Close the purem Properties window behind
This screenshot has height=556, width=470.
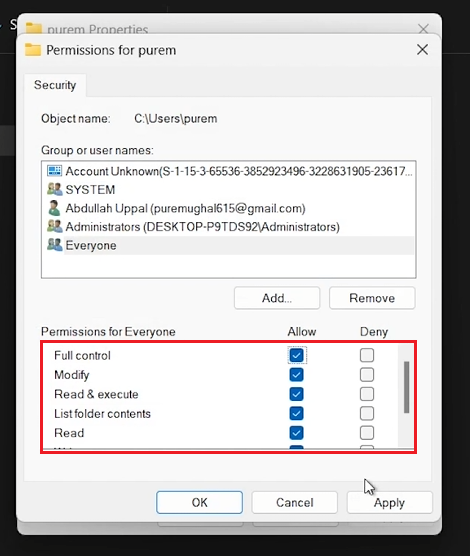(x=423, y=29)
